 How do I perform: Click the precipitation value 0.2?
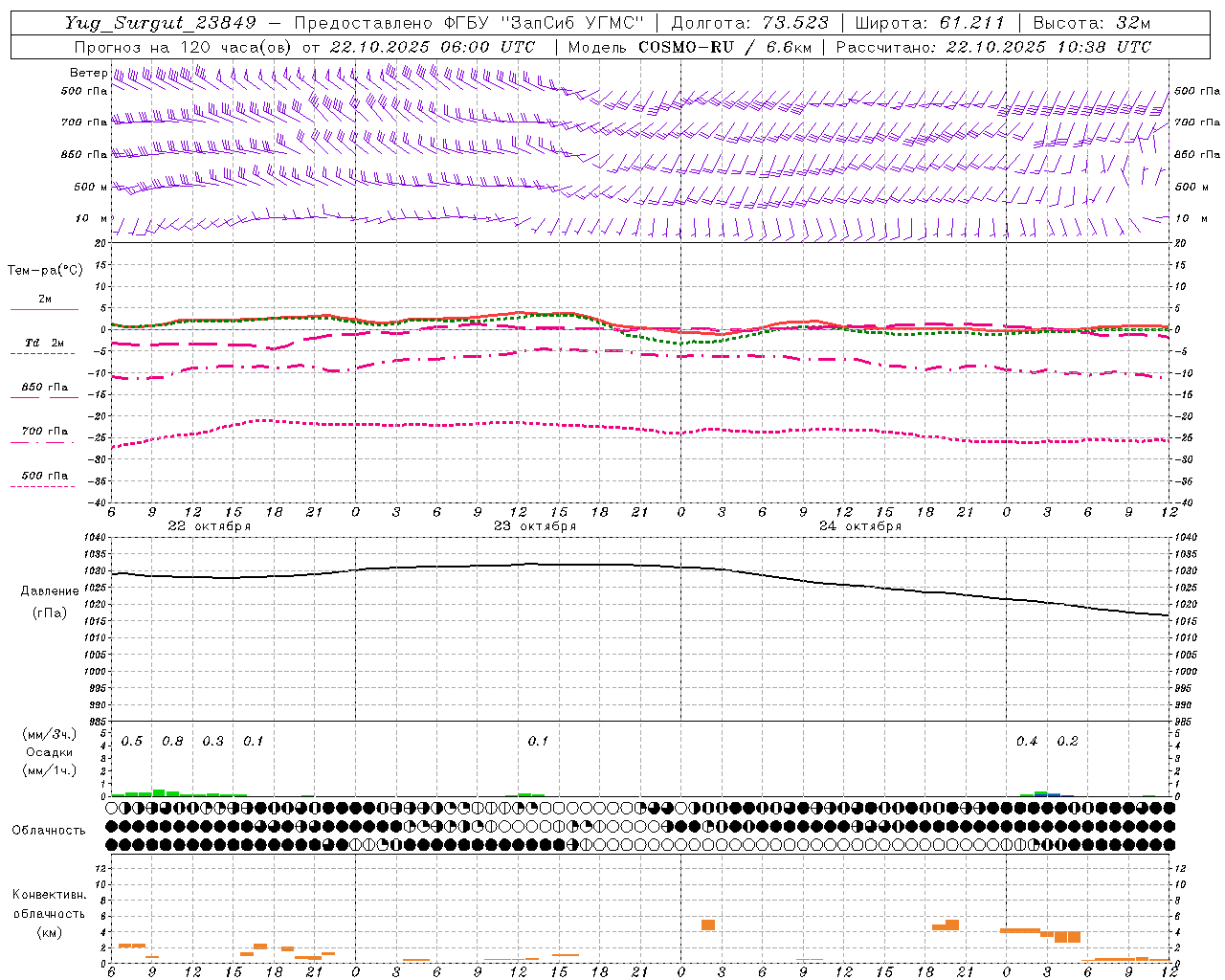(x=1067, y=742)
